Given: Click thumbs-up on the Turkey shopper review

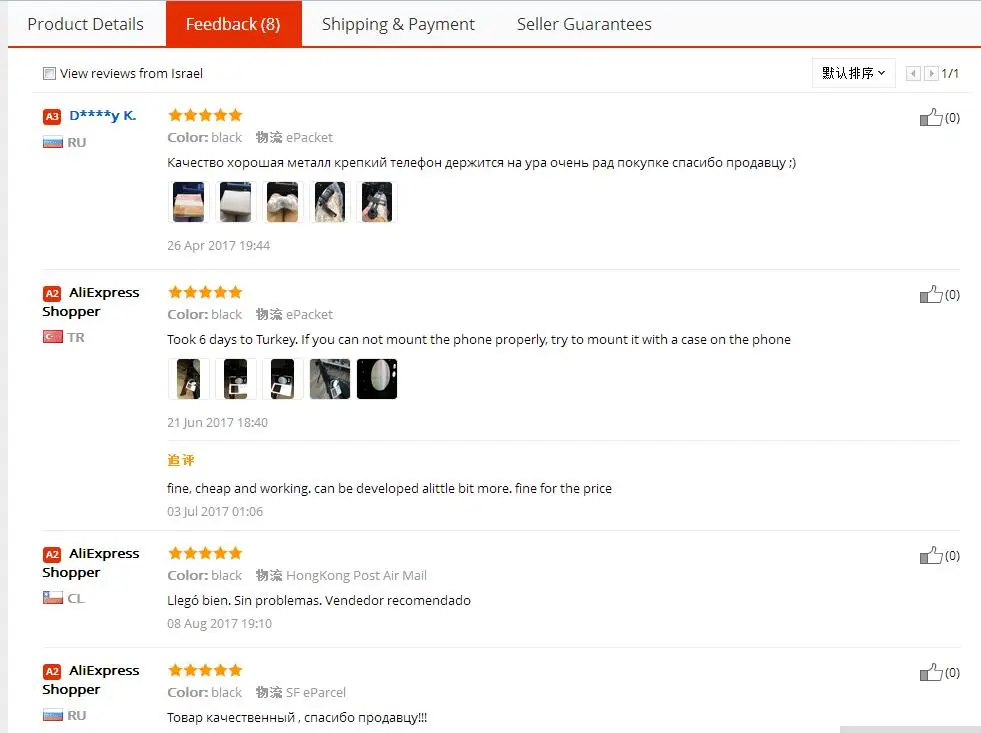Looking at the screenshot, I should [930, 294].
